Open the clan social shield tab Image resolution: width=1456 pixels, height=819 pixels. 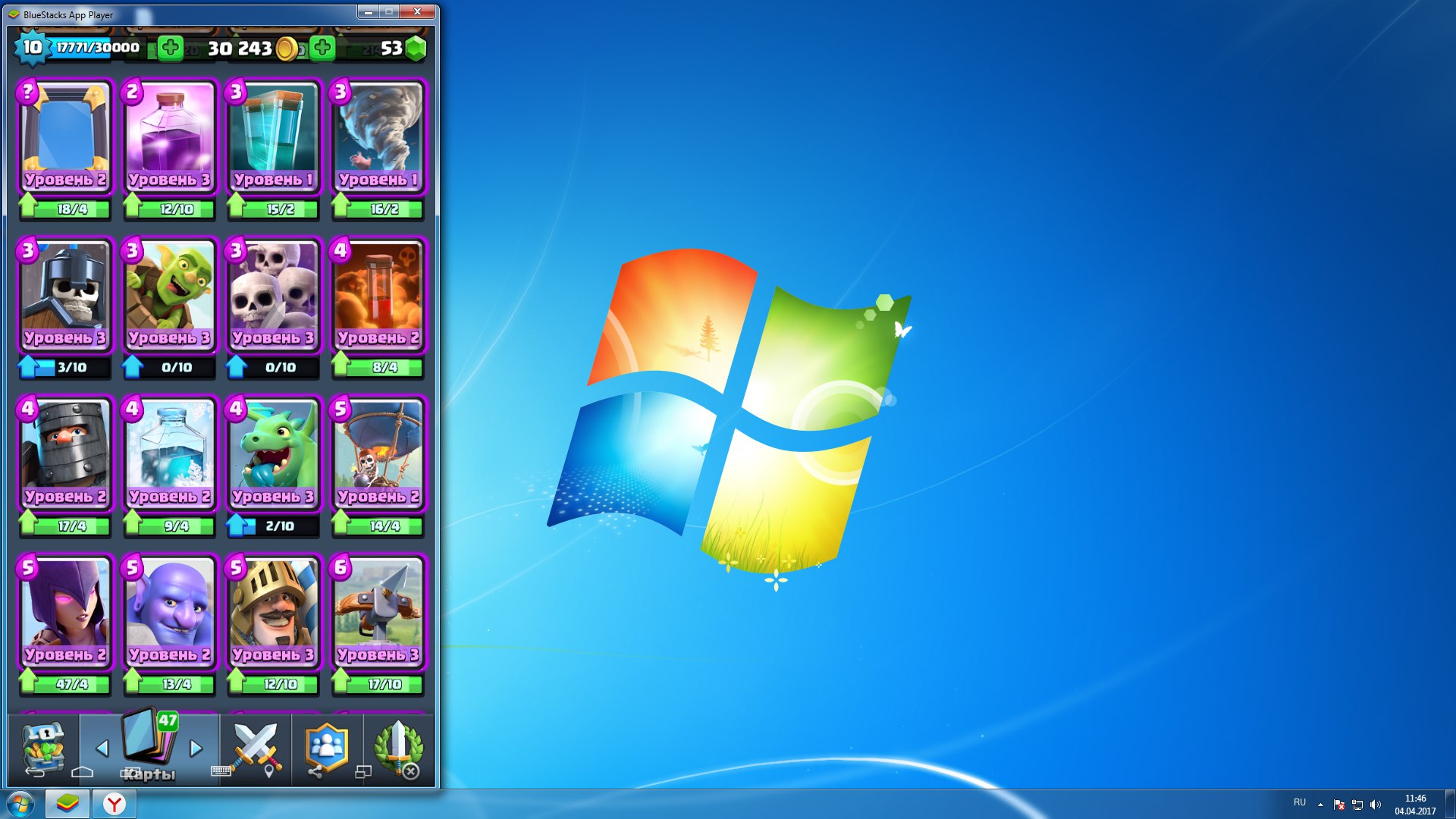[x=327, y=747]
